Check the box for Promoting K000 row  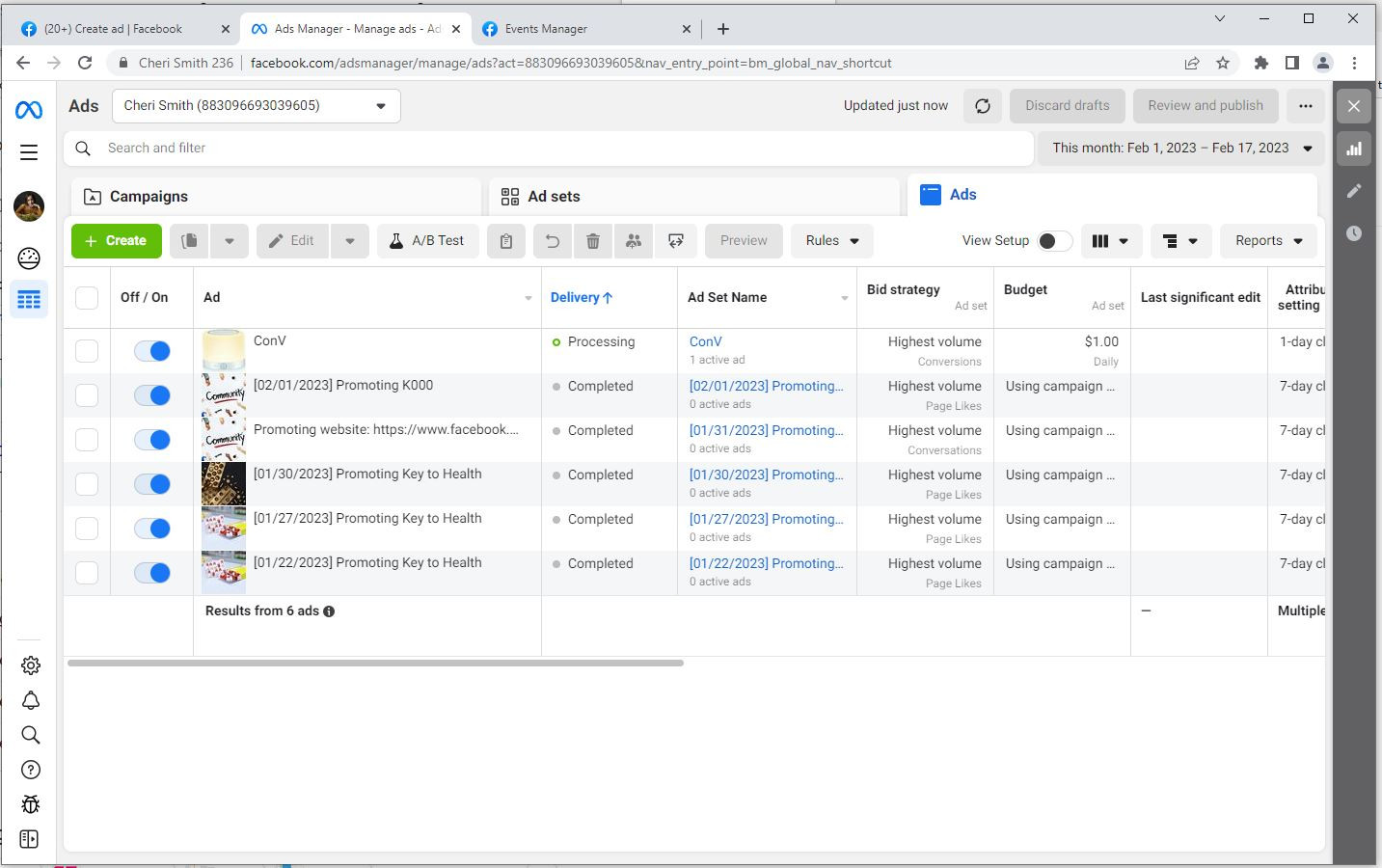[87, 395]
